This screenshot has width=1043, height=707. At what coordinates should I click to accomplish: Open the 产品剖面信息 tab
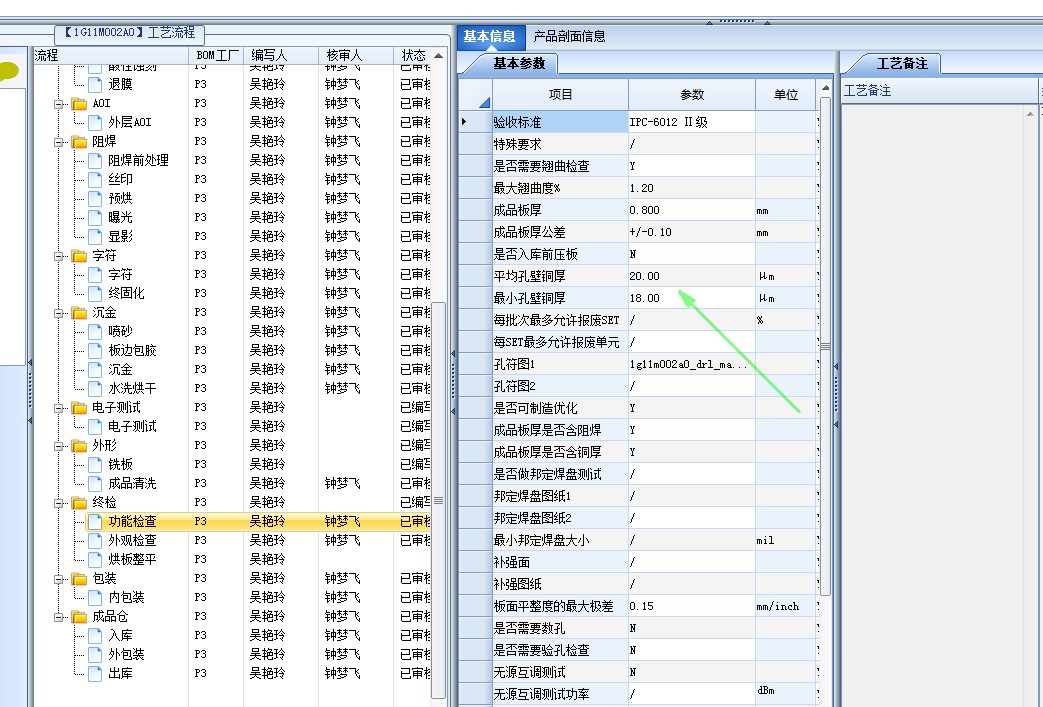tap(569, 37)
